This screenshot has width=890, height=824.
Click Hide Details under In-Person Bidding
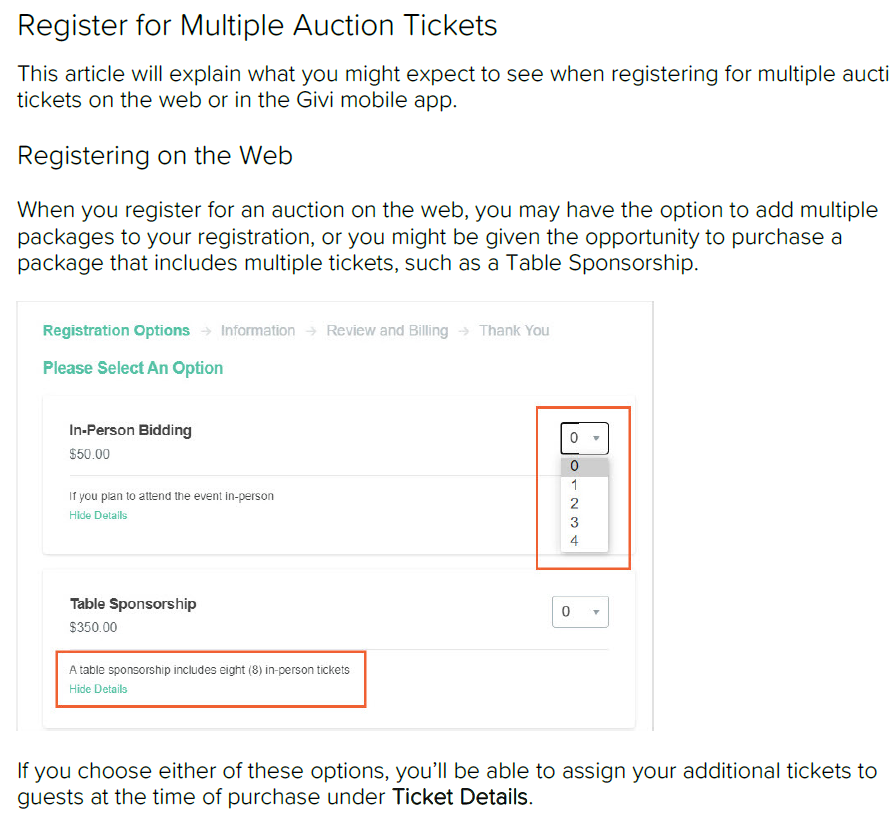coord(98,516)
